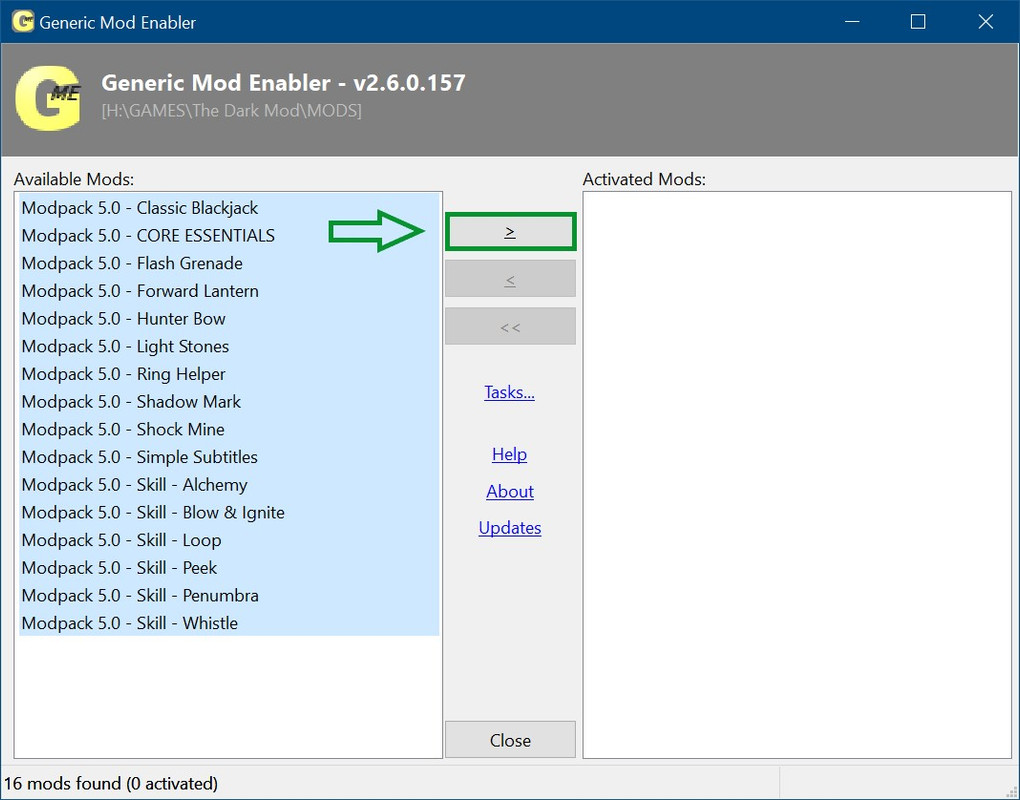Open the Tasks... link

pos(509,392)
